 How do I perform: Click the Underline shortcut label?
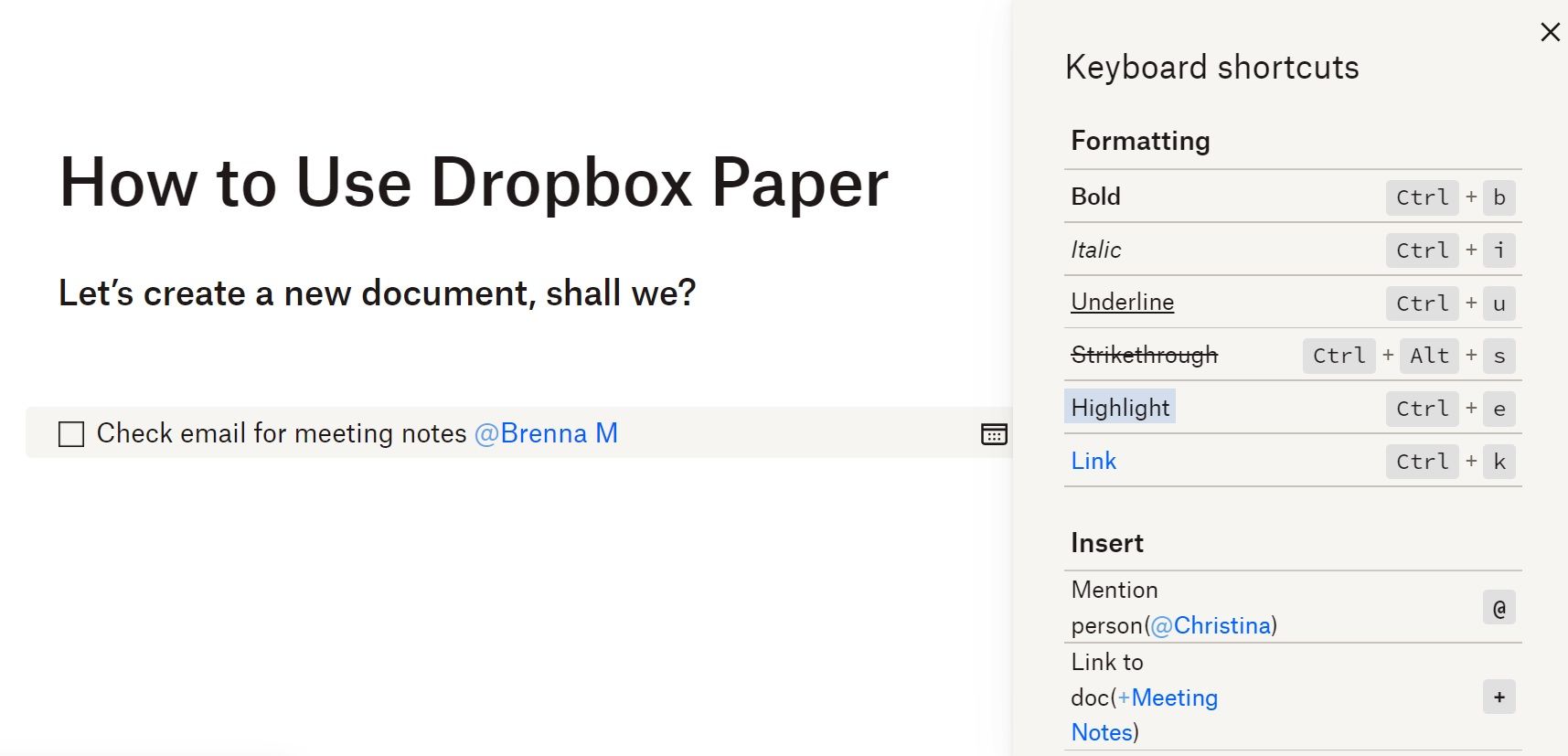point(1122,302)
